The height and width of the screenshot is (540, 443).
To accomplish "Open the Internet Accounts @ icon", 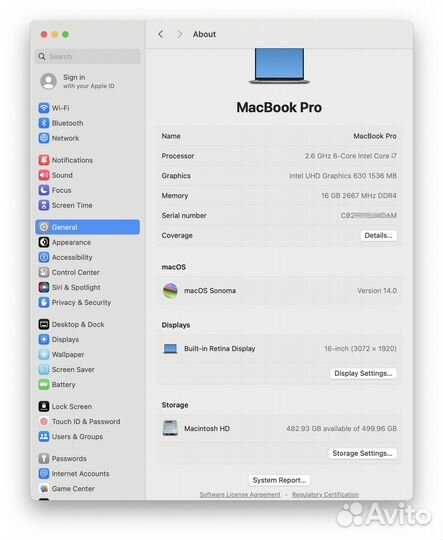I will (44, 474).
